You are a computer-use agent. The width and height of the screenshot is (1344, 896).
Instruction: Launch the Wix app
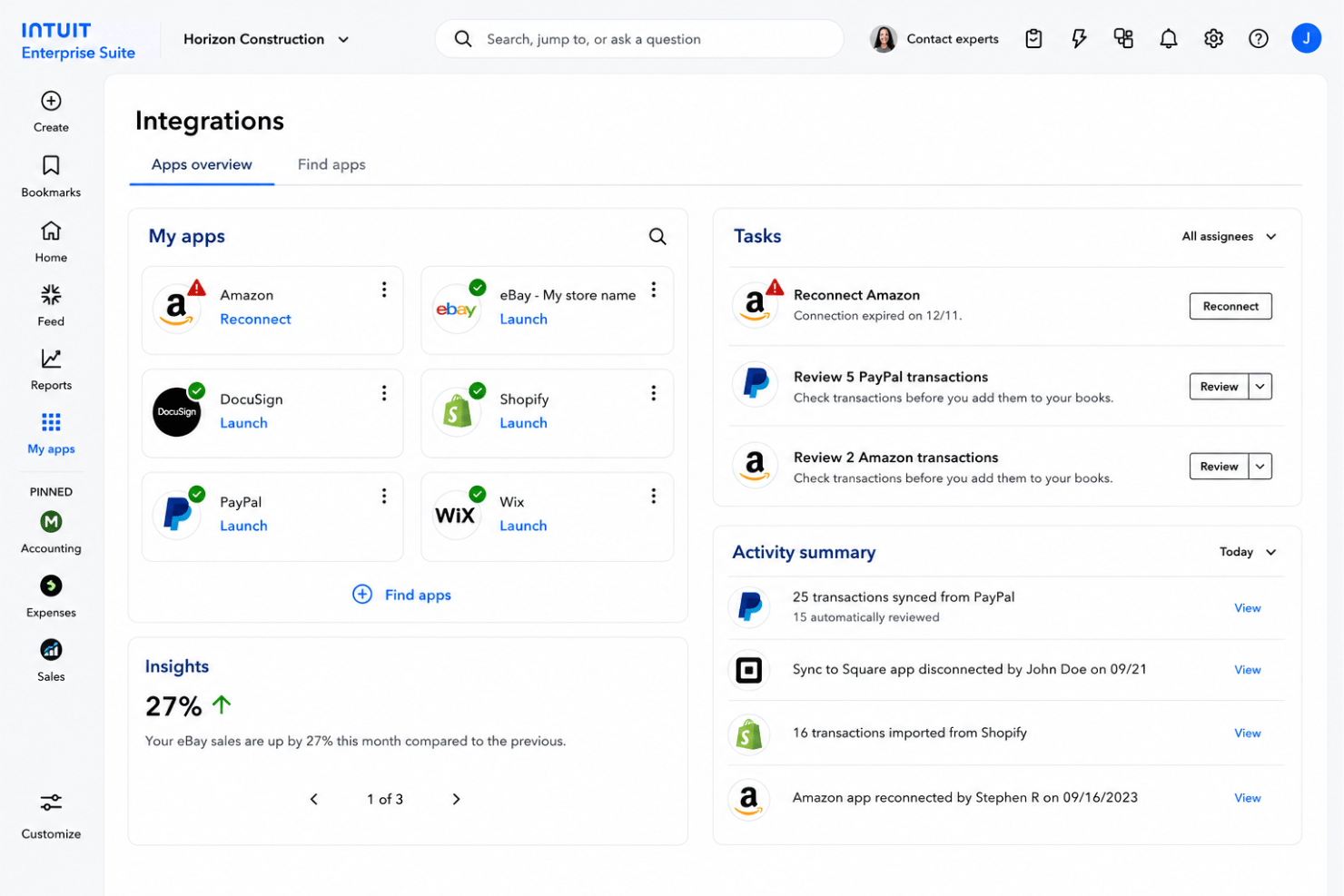point(523,526)
